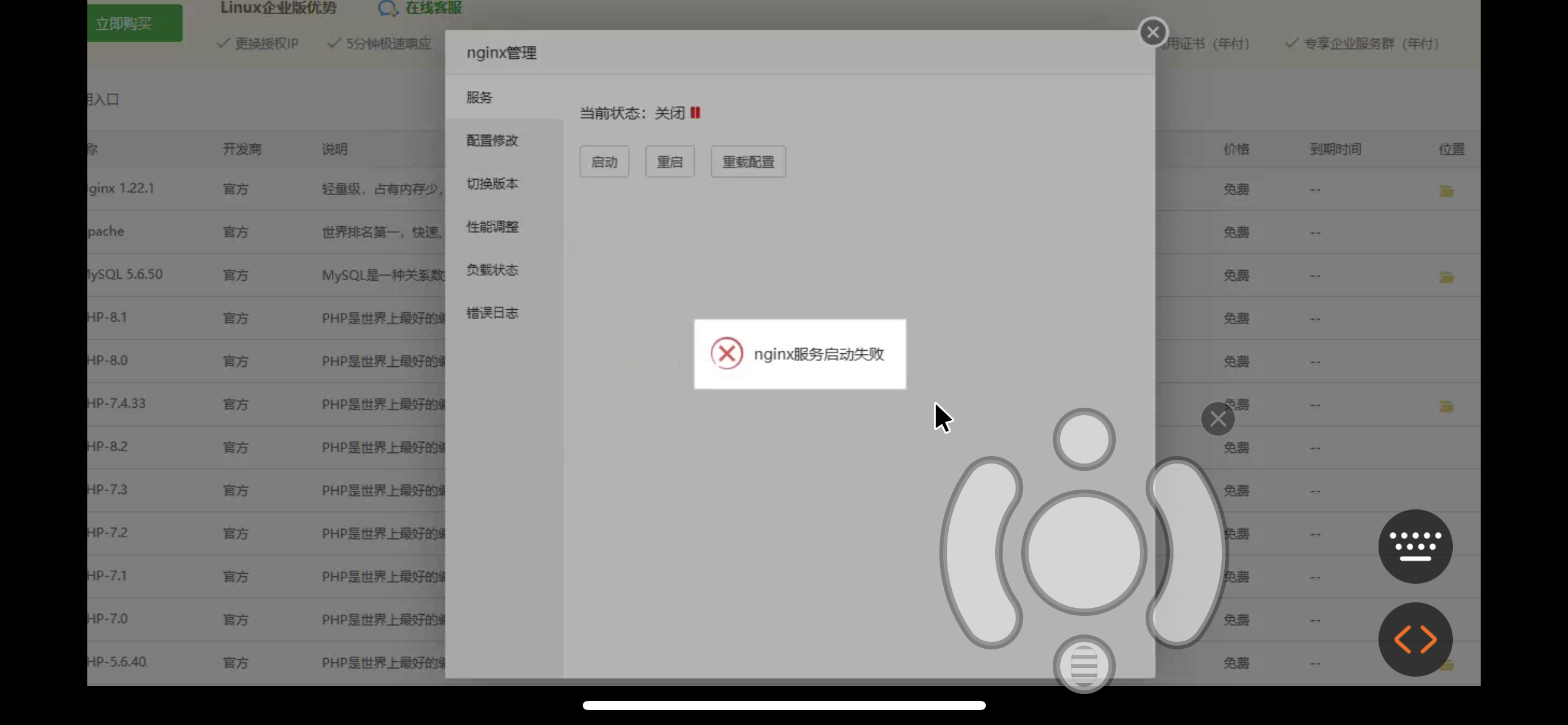Screen dimensions: 1568x725
Task: Click the 立即购买 button
Action: pyautogui.click(x=135, y=24)
